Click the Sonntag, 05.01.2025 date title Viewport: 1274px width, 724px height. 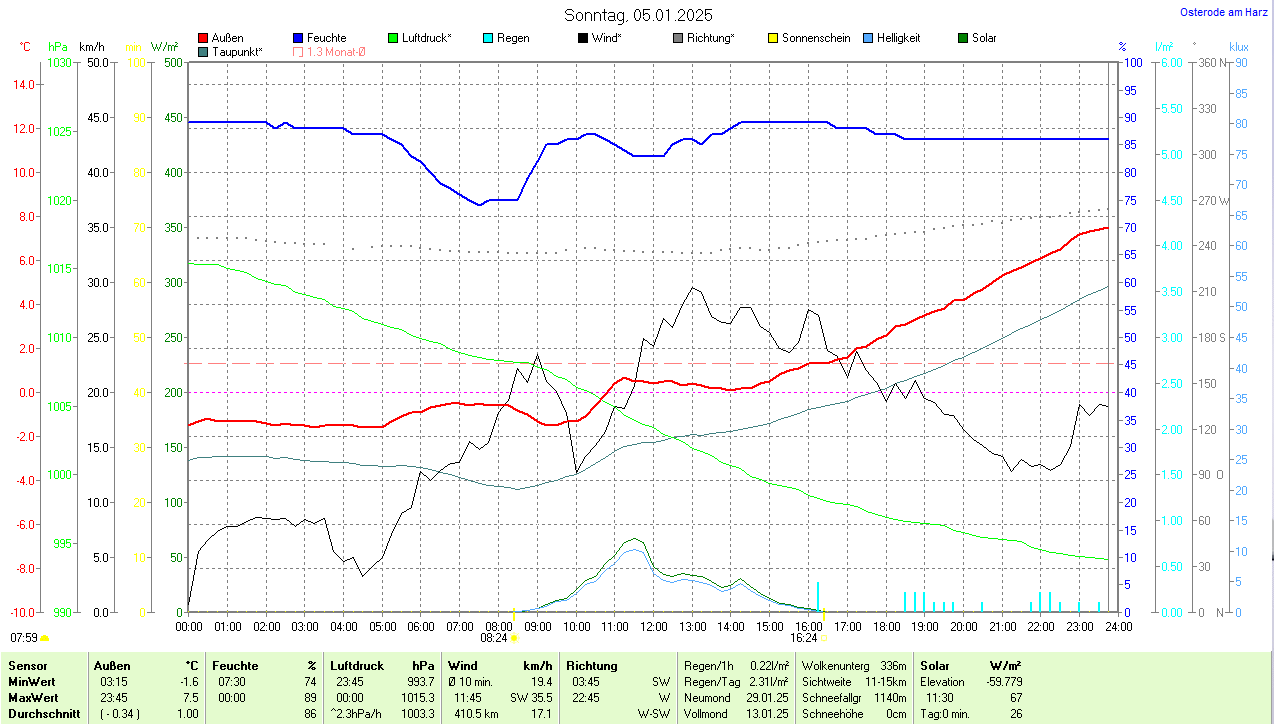click(x=637, y=15)
